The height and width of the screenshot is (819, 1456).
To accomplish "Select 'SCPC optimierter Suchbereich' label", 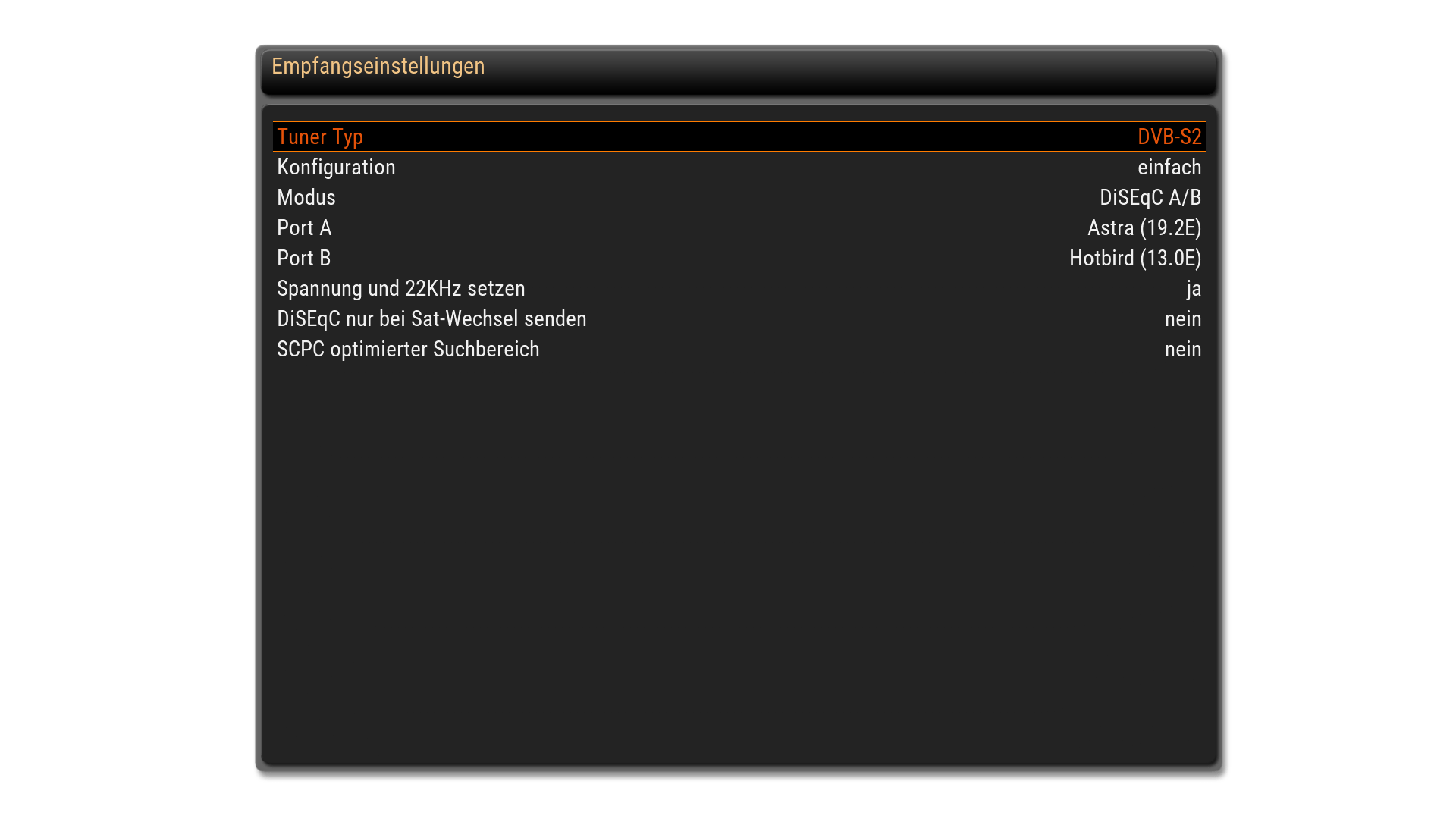I will point(408,349).
